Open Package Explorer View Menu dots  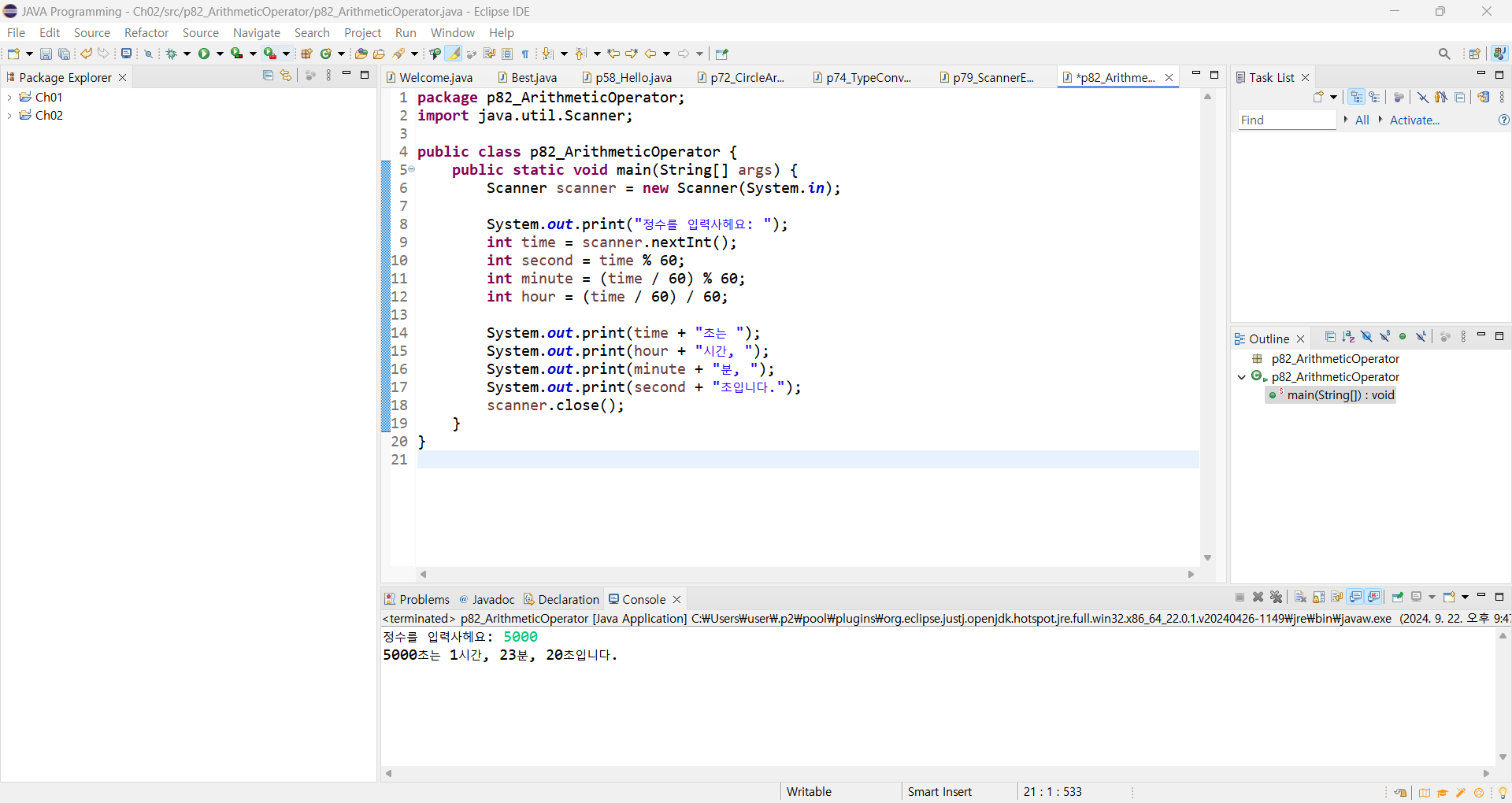click(328, 76)
